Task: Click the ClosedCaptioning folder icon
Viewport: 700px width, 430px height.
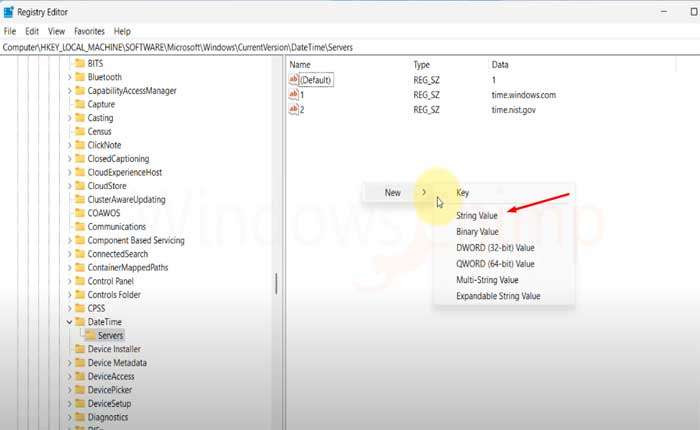Action: pos(80,159)
